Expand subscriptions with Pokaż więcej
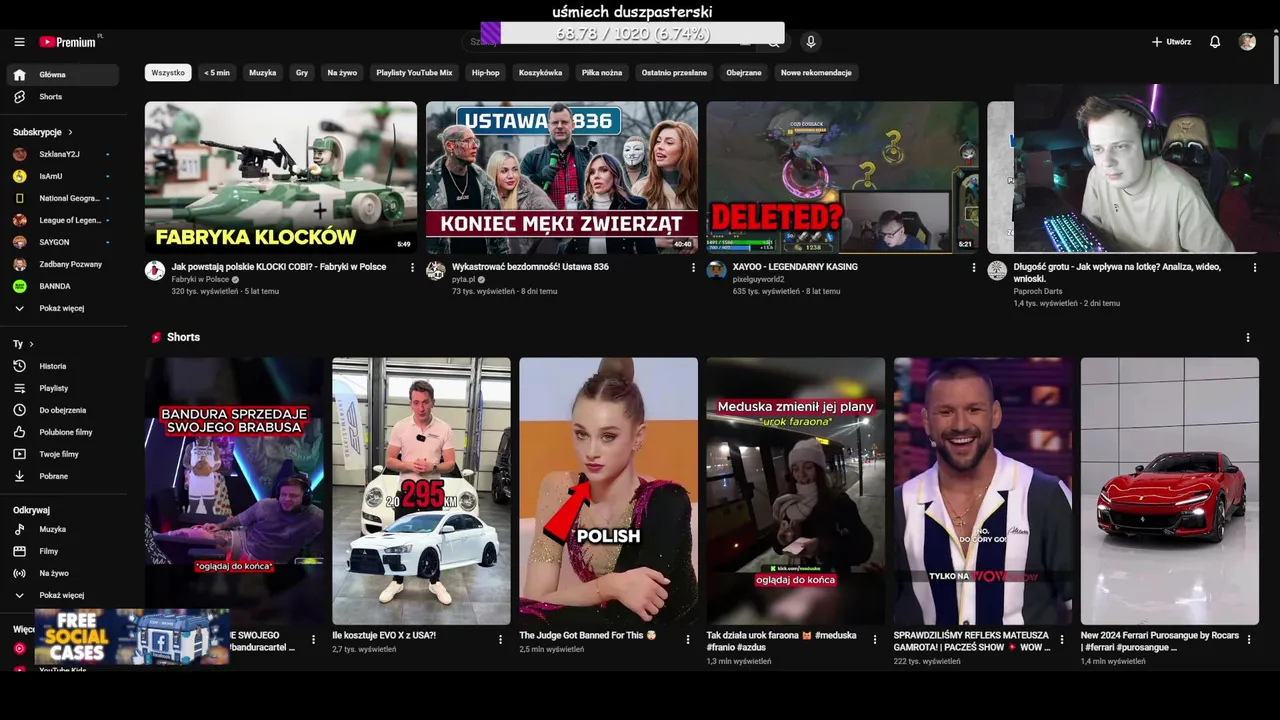The width and height of the screenshot is (1280, 720). 63,308
